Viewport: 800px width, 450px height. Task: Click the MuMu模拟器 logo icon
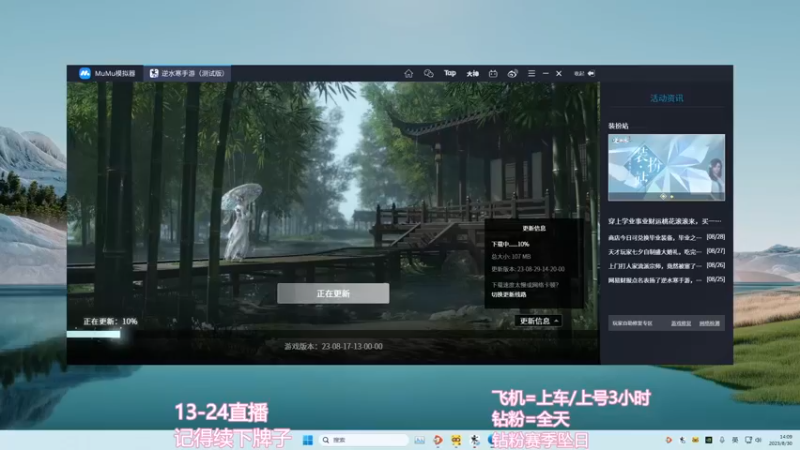pyautogui.click(x=85, y=73)
